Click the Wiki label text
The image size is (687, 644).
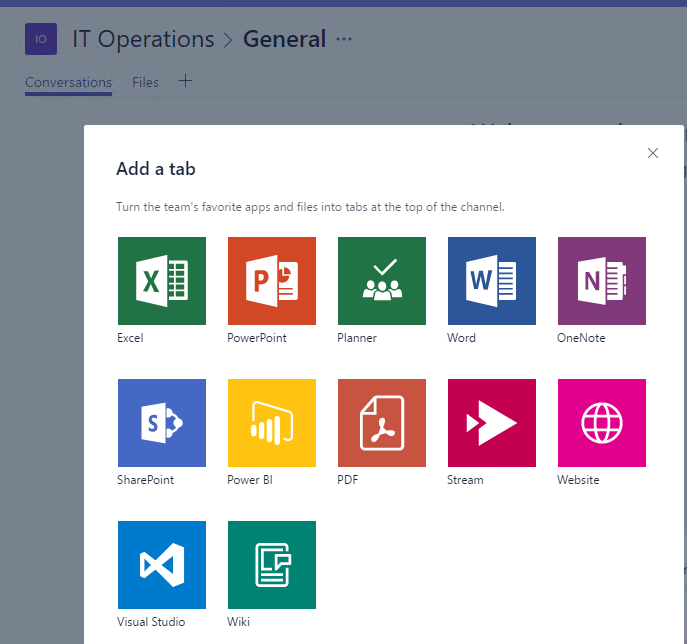pyautogui.click(x=238, y=622)
